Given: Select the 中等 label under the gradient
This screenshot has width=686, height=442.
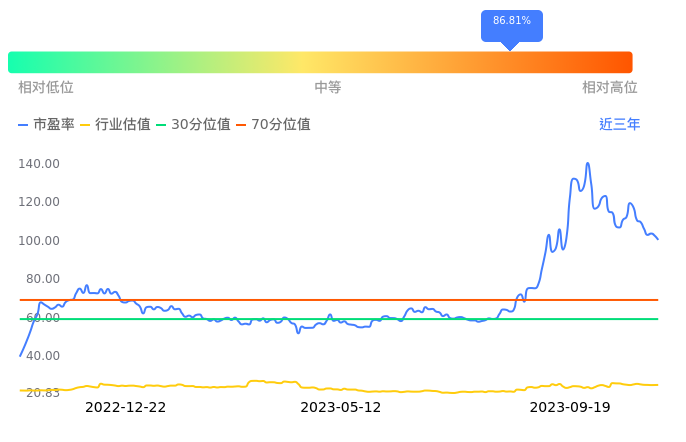Looking at the screenshot, I should coord(328,88).
